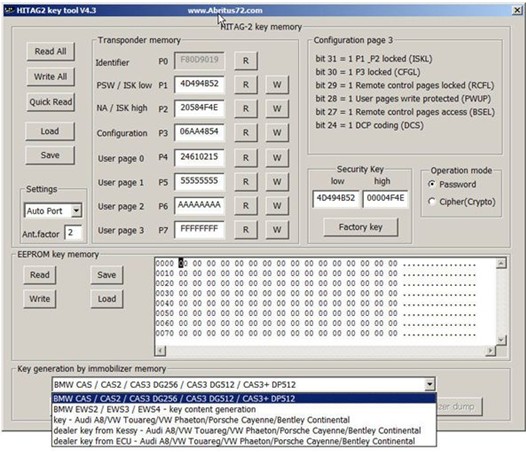
Task: Select the Password operation mode
Action: click(452, 184)
